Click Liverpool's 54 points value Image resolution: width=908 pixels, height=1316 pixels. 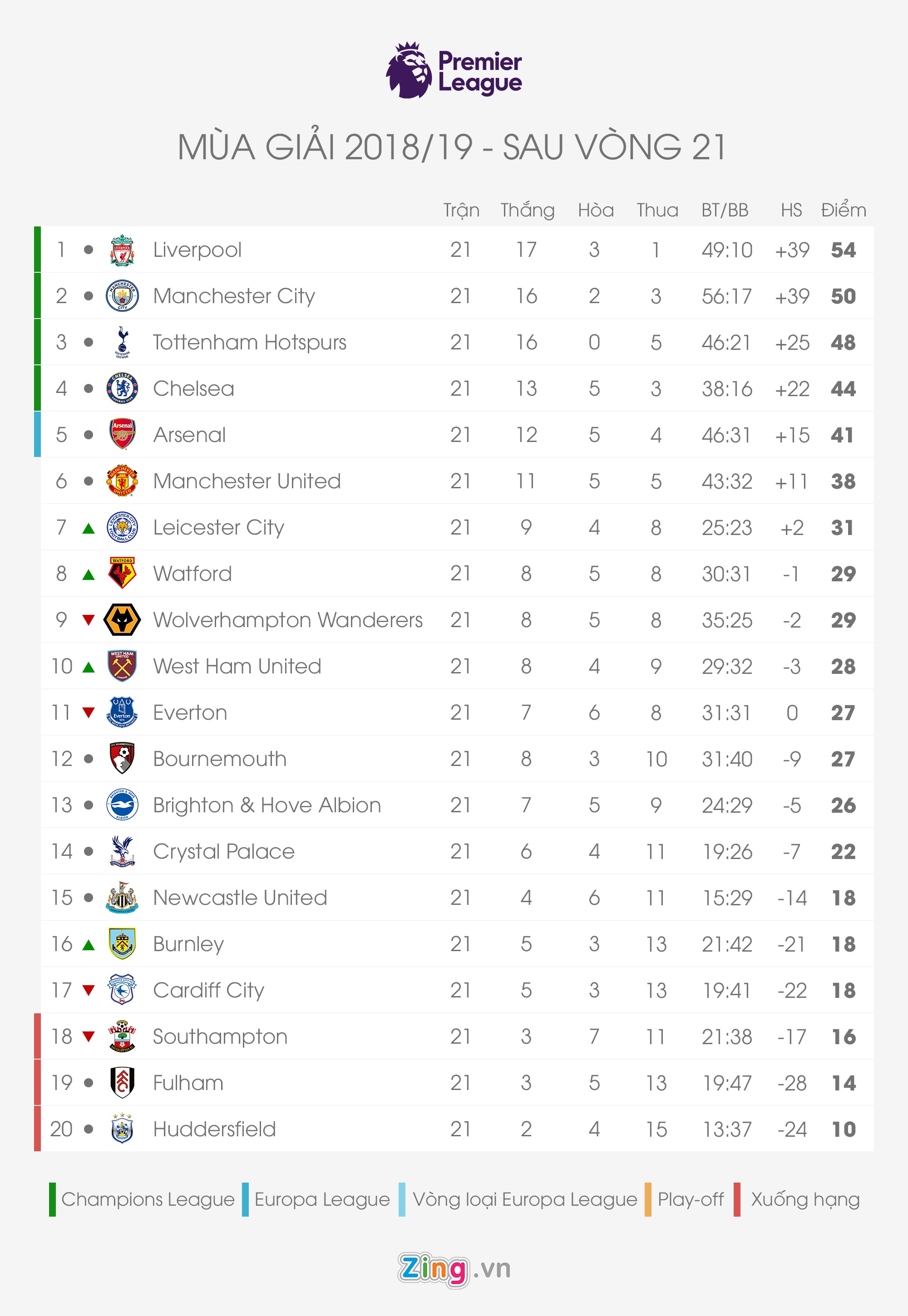[x=843, y=250]
